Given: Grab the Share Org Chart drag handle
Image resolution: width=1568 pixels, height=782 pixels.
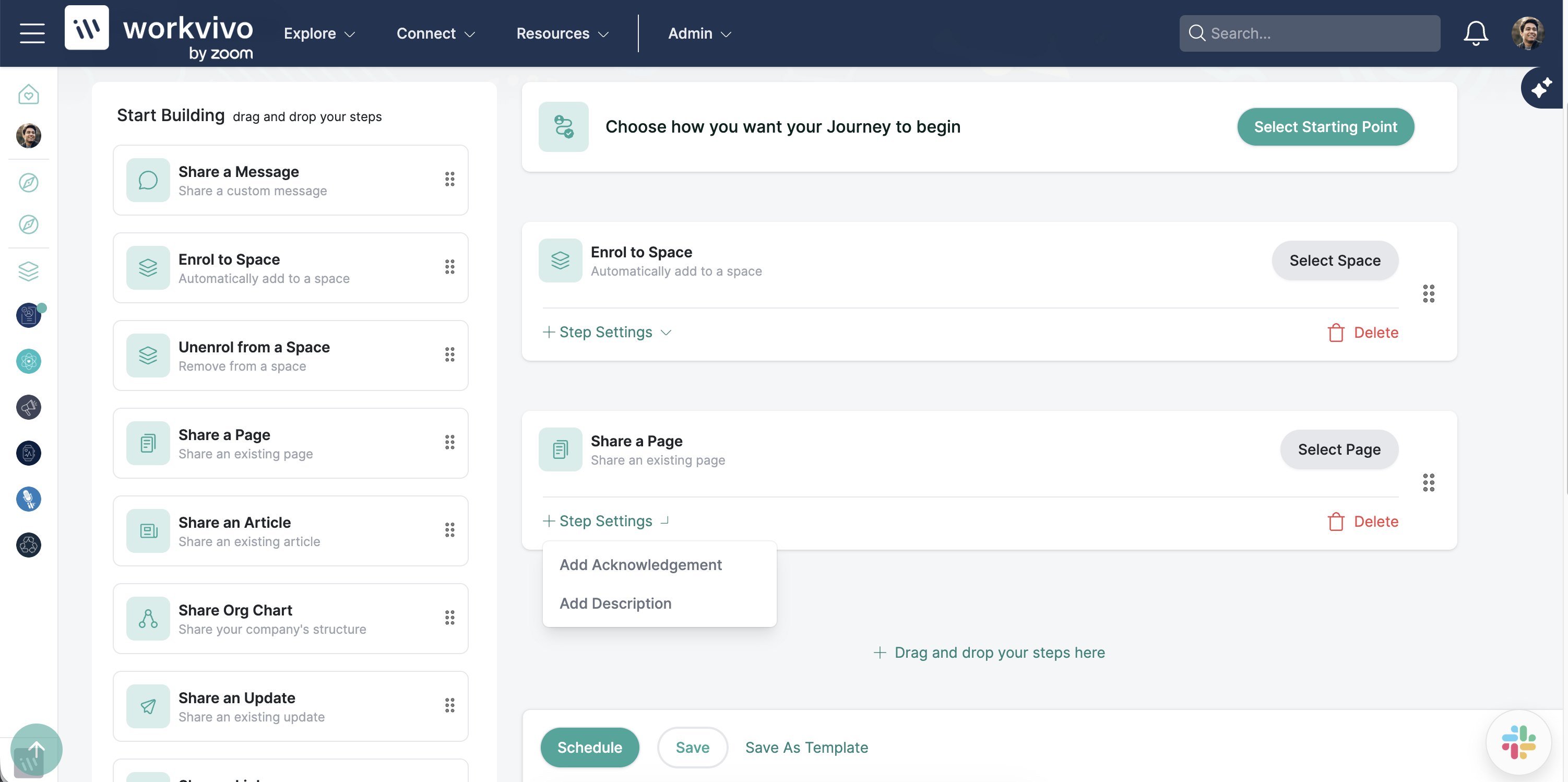Looking at the screenshot, I should pyautogui.click(x=450, y=617).
